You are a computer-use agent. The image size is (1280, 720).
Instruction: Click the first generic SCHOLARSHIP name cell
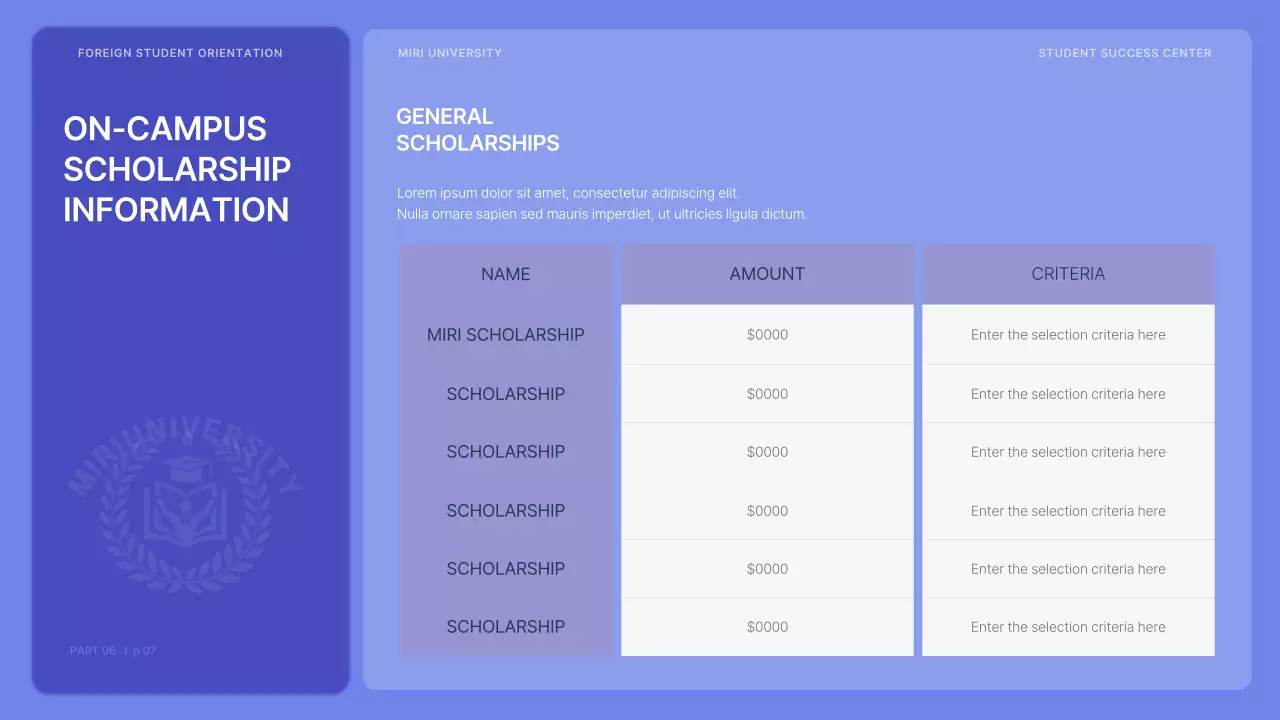506,394
